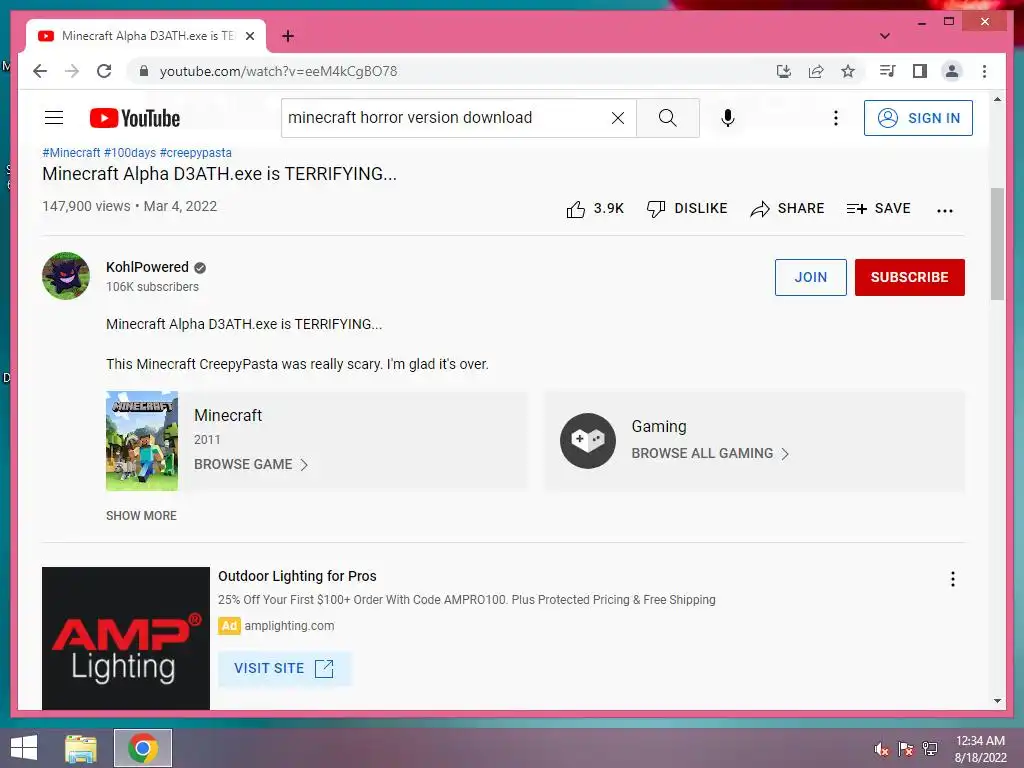The width and height of the screenshot is (1024, 768).
Task: Open BROWSE ALL GAMING link
Action: (711, 454)
